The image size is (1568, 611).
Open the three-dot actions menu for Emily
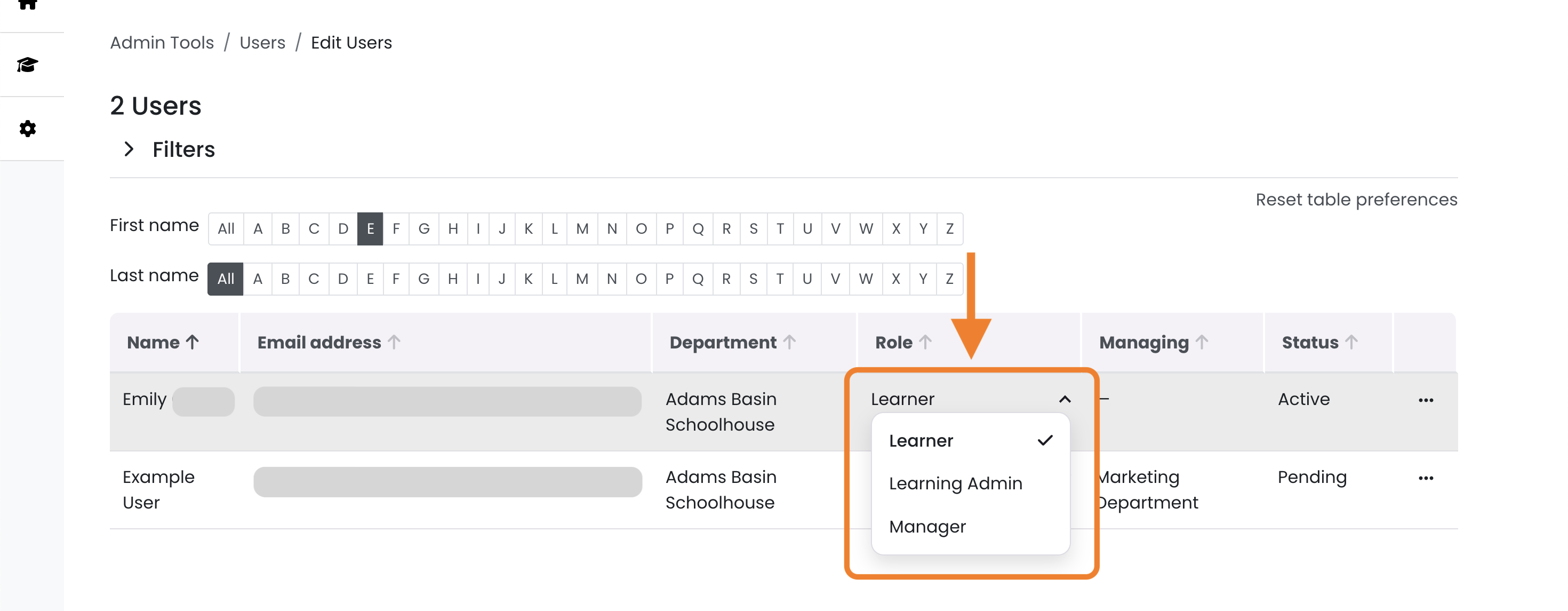pos(1426,400)
